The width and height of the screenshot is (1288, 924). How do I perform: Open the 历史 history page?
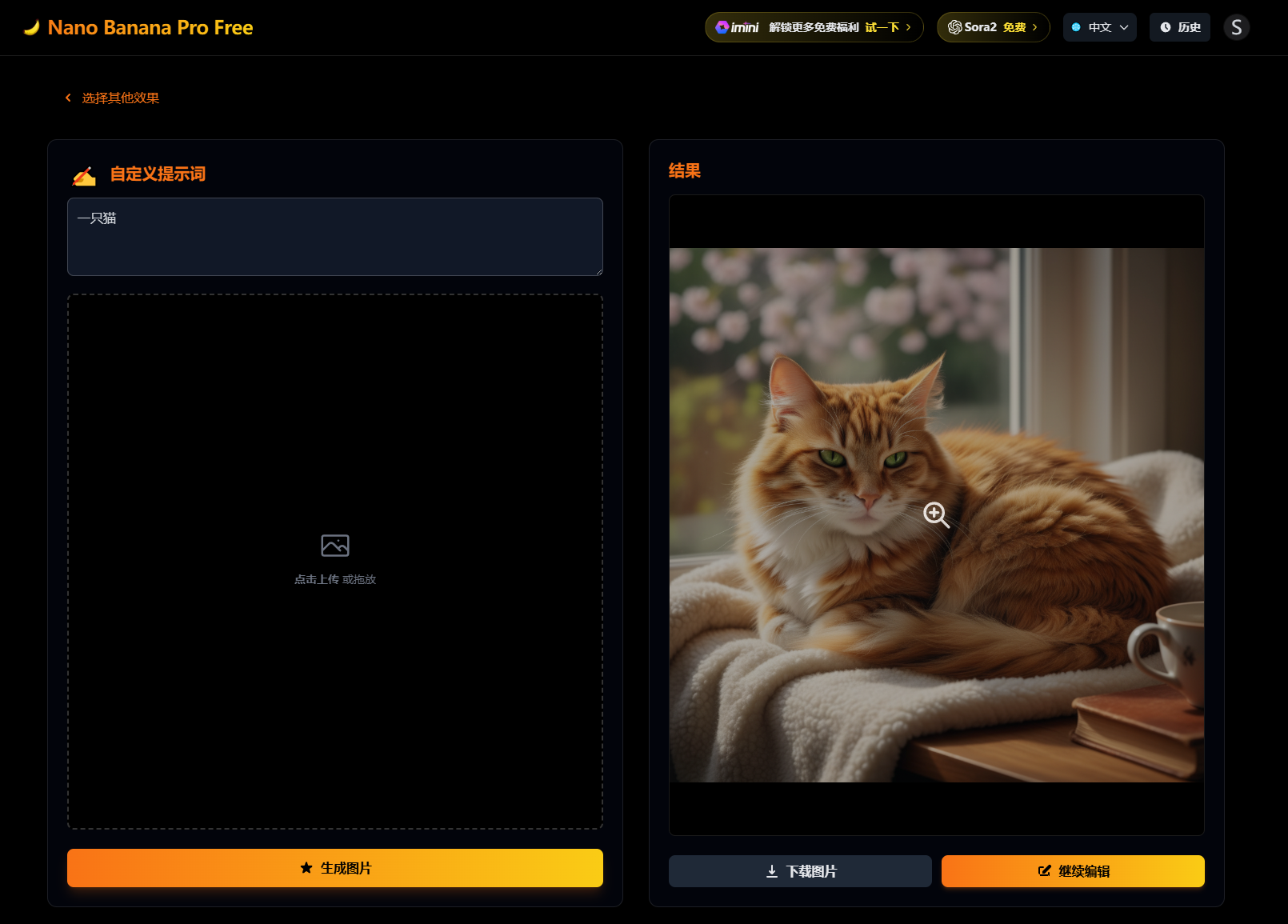[x=1180, y=27]
